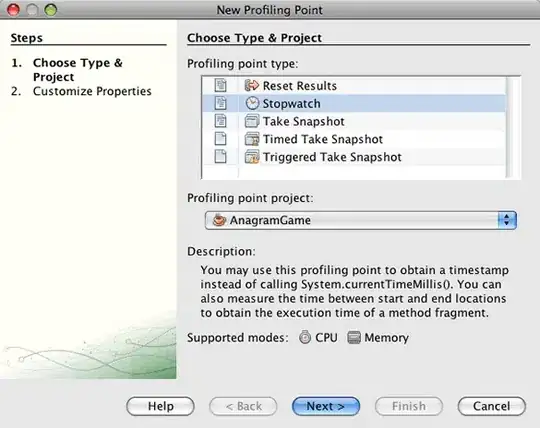Click the Stopwatch clock icon
The width and height of the screenshot is (540, 428).
tap(252, 103)
